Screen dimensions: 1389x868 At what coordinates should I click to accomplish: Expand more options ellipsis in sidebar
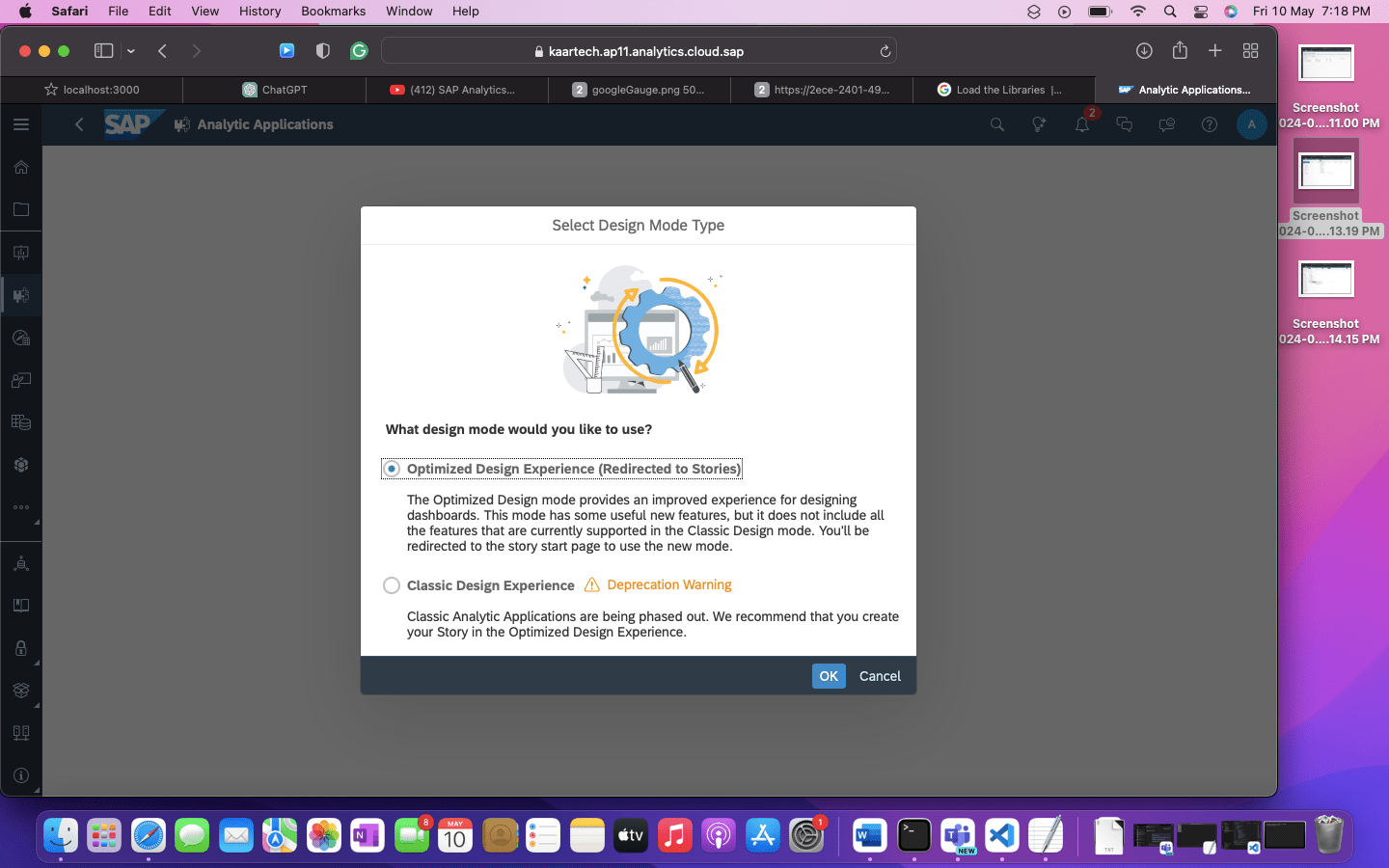pyautogui.click(x=21, y=507)
